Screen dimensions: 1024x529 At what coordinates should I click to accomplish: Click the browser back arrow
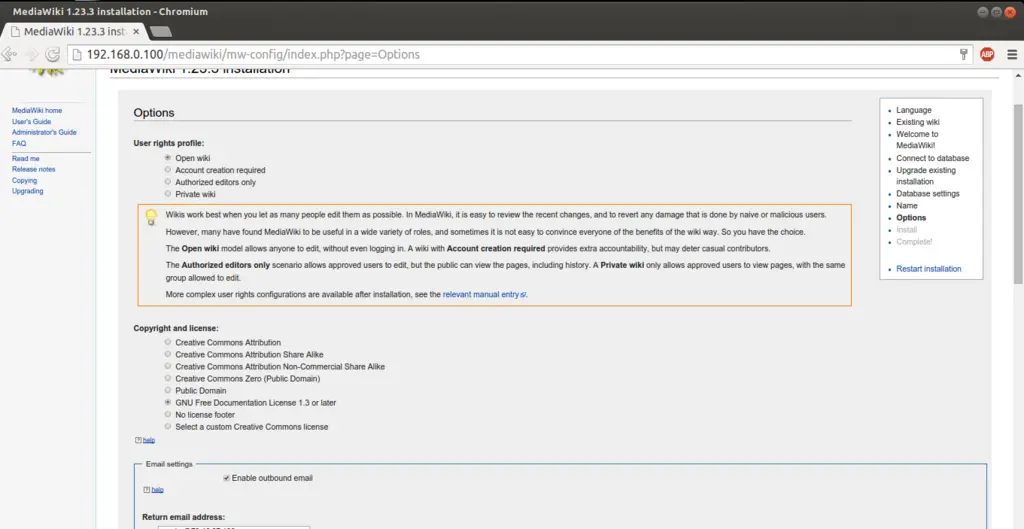[8, 54]
